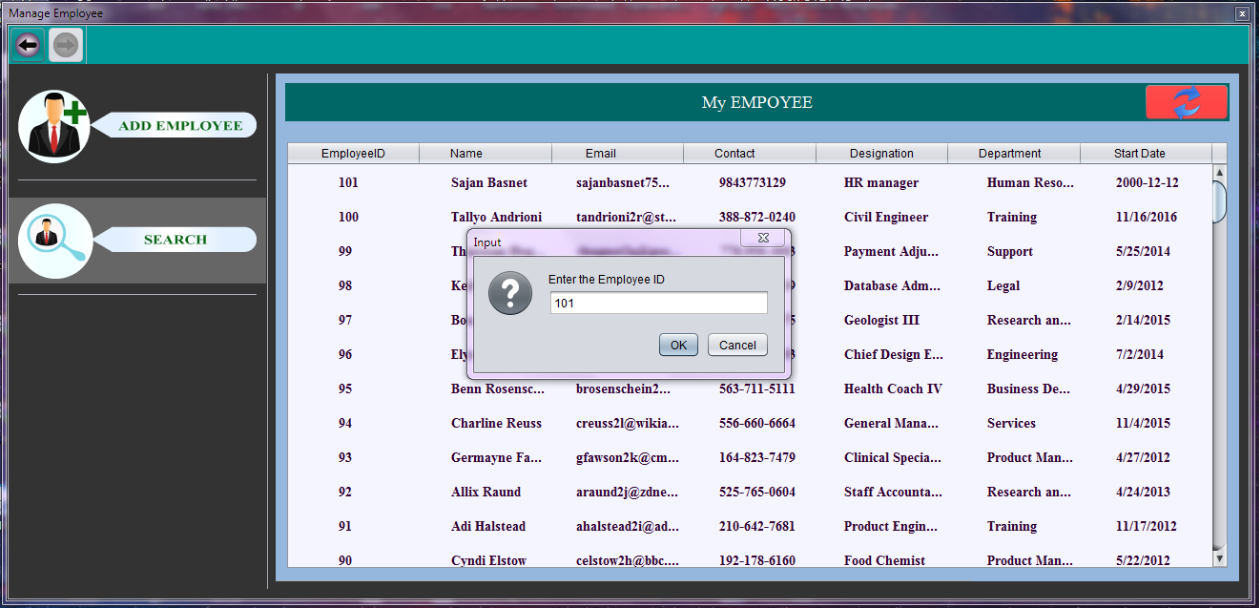Click the question mark dialog icon
This screenshot has width=1259, height=608.
[x=510, y=292]
